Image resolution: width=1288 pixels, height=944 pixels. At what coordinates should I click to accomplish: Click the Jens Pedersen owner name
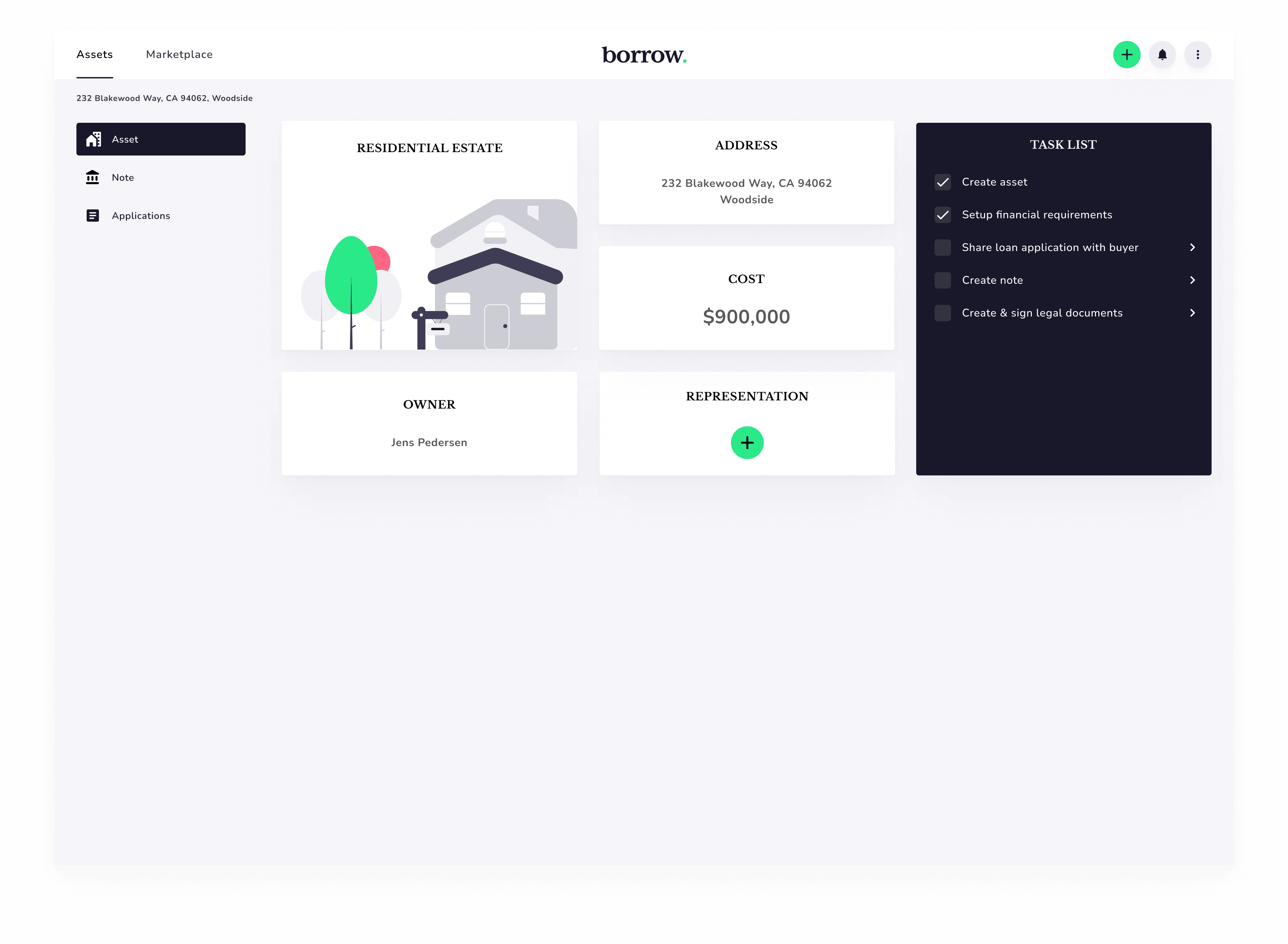(429, 443)
